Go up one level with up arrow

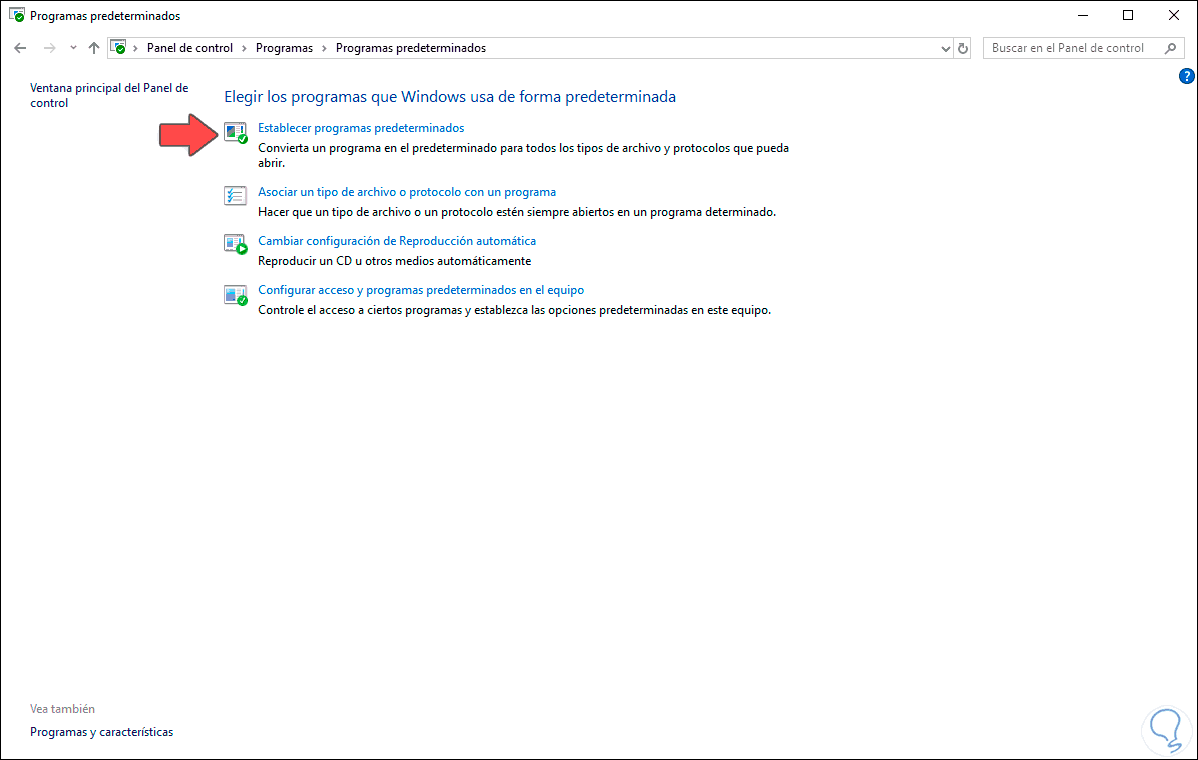click(94, 48)
